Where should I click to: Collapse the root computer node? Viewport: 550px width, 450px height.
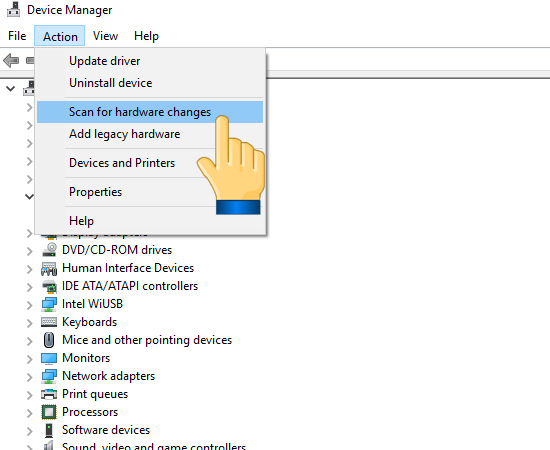pos(11,89)
